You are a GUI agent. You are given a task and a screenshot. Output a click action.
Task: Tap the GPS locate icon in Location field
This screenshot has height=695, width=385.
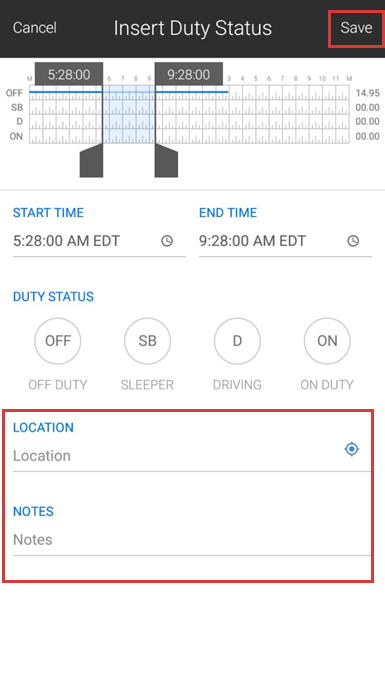coord(352,449)
